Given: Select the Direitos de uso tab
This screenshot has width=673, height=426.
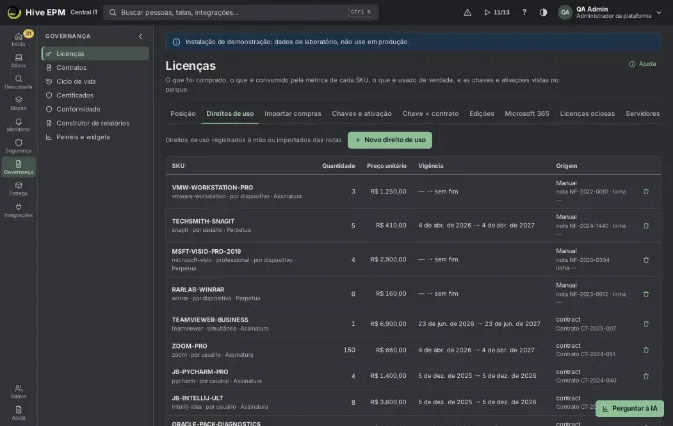Looking at the screenshot, I should pos(230,114).
